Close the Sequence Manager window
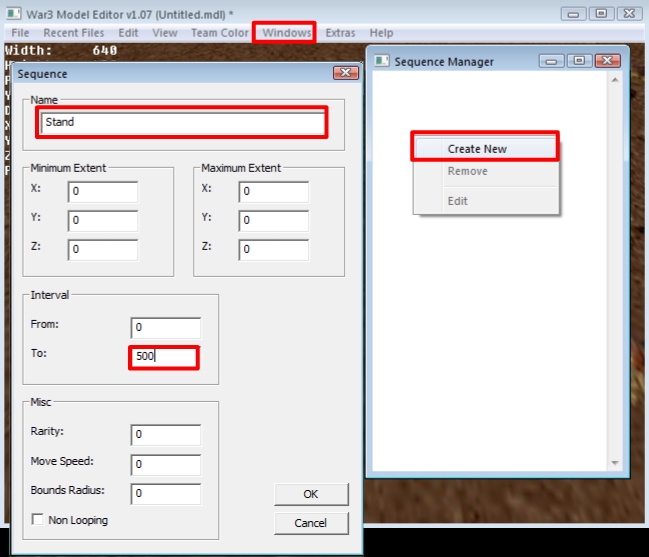 607,61
